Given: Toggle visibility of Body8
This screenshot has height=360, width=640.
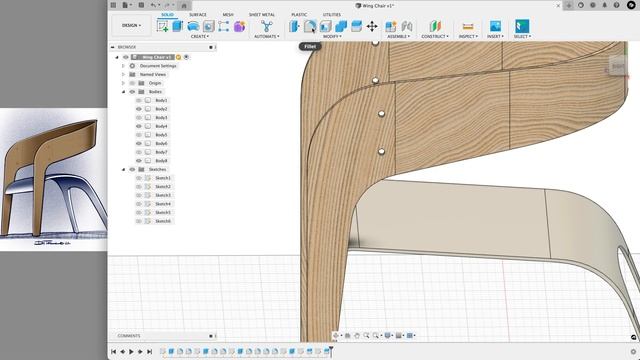Looking at the screenshot, I should (139, 161).
